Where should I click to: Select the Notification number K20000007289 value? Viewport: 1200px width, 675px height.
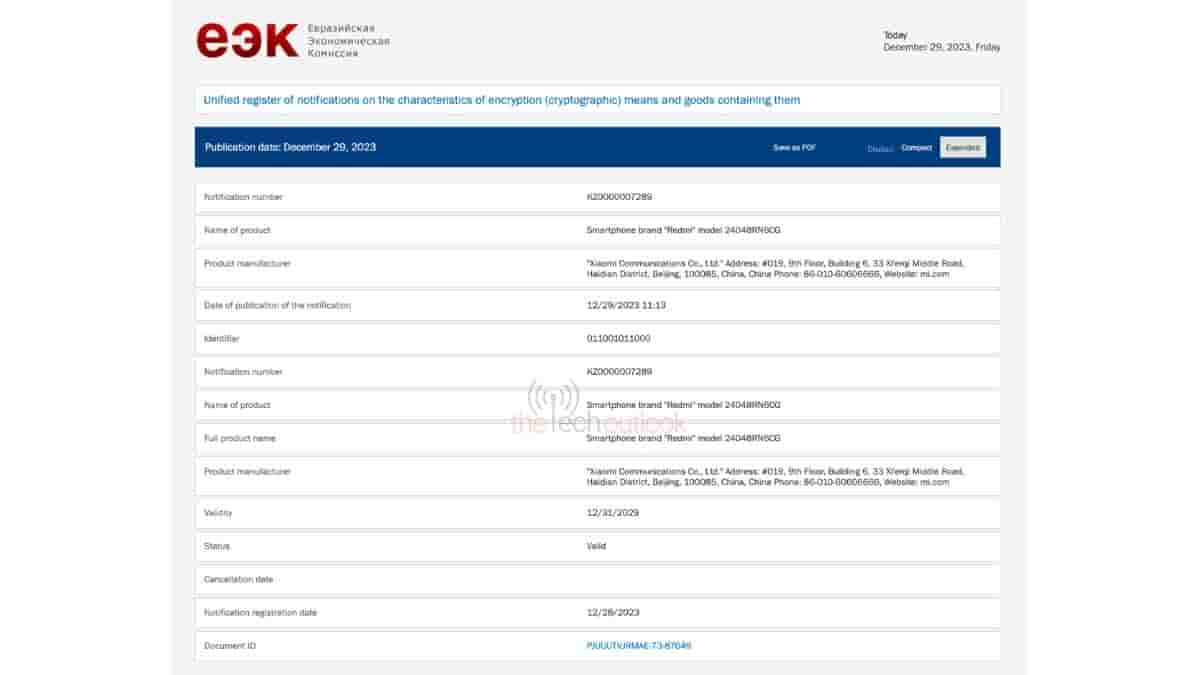[619, 197]
